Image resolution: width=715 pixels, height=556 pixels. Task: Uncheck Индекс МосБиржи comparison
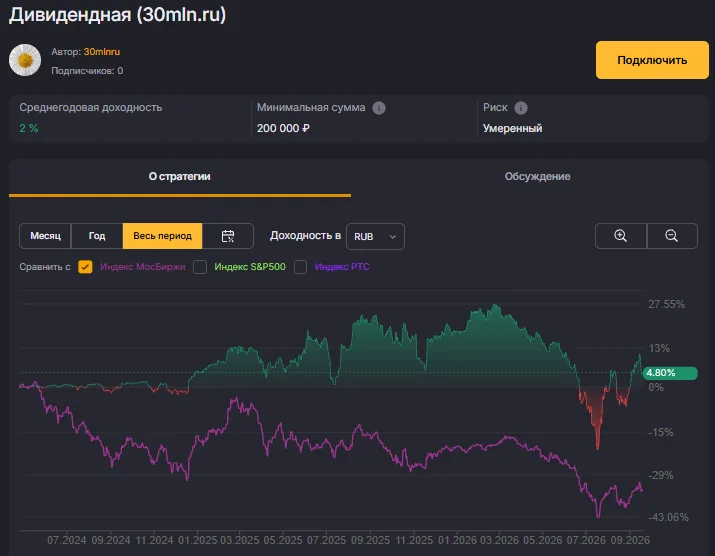point(85,267)
